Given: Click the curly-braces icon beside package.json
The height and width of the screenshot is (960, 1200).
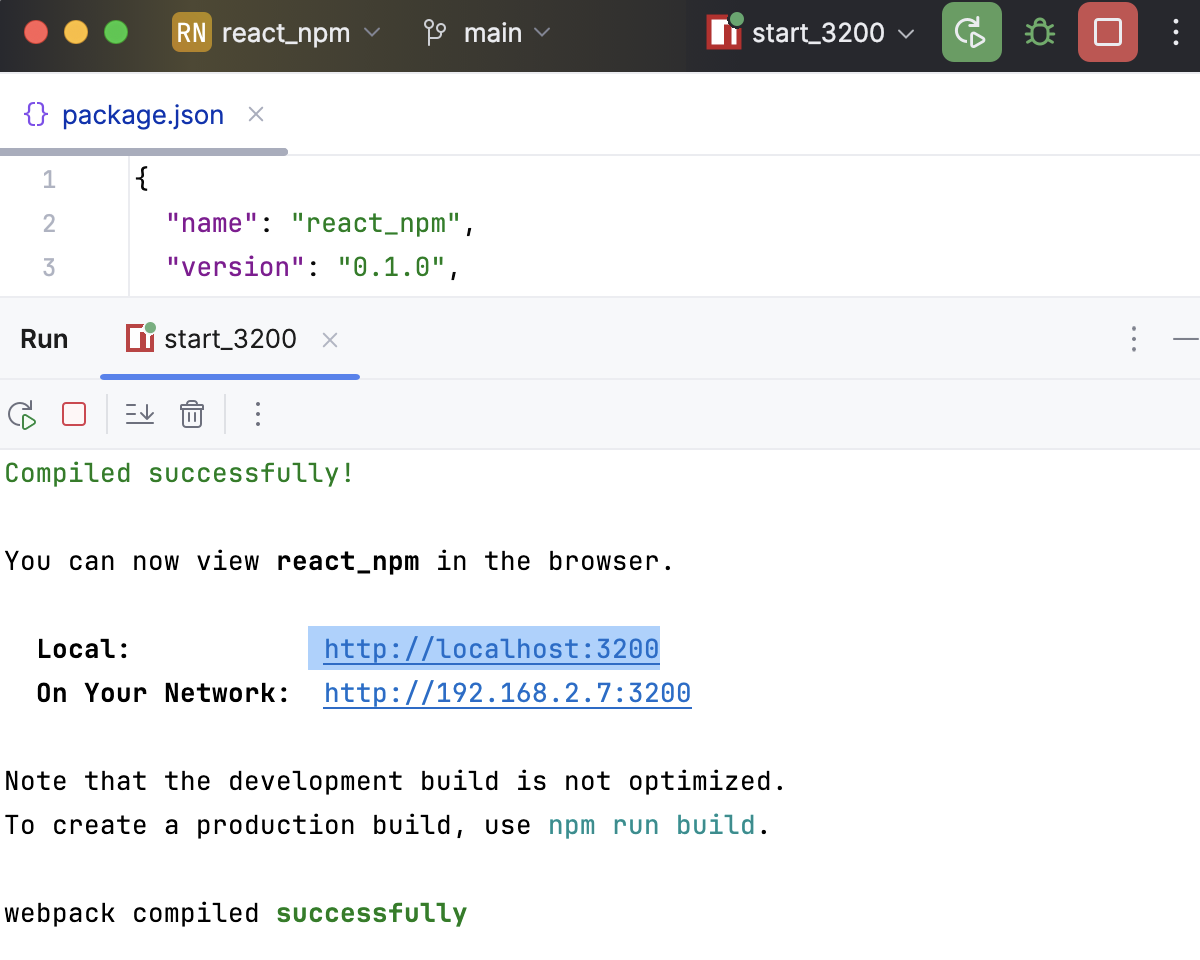Looking at the screenshot, I should [35, 114].
